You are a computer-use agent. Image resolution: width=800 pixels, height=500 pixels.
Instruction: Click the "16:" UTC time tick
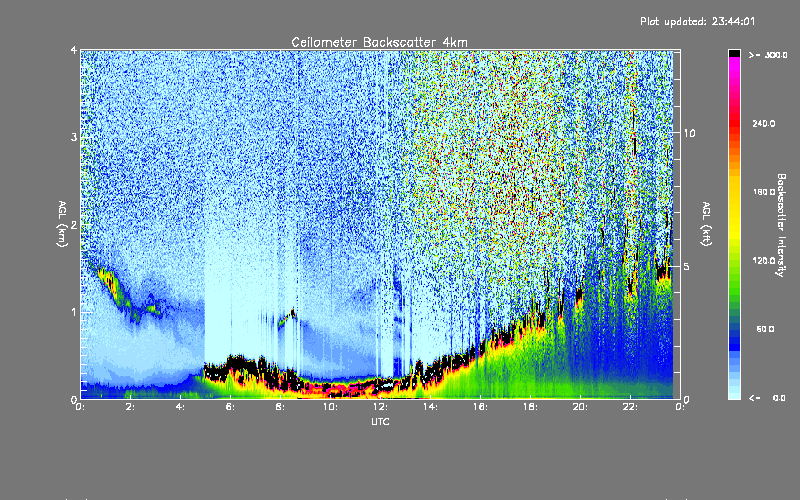click(480, 407)
